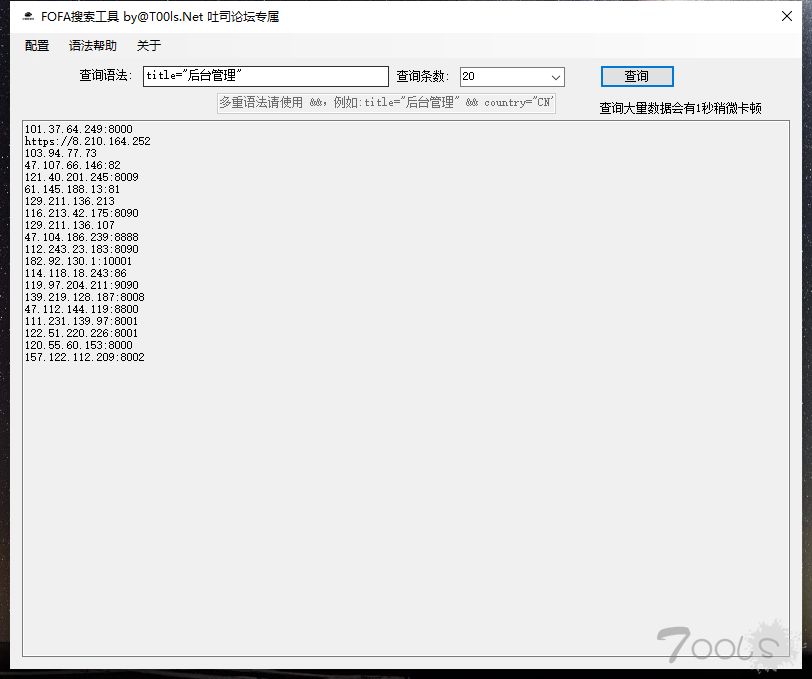The width and height of the screenshot is (812, 679).
Task: Click result line 121.40.201.245:8009
Action: coord(81,177)
